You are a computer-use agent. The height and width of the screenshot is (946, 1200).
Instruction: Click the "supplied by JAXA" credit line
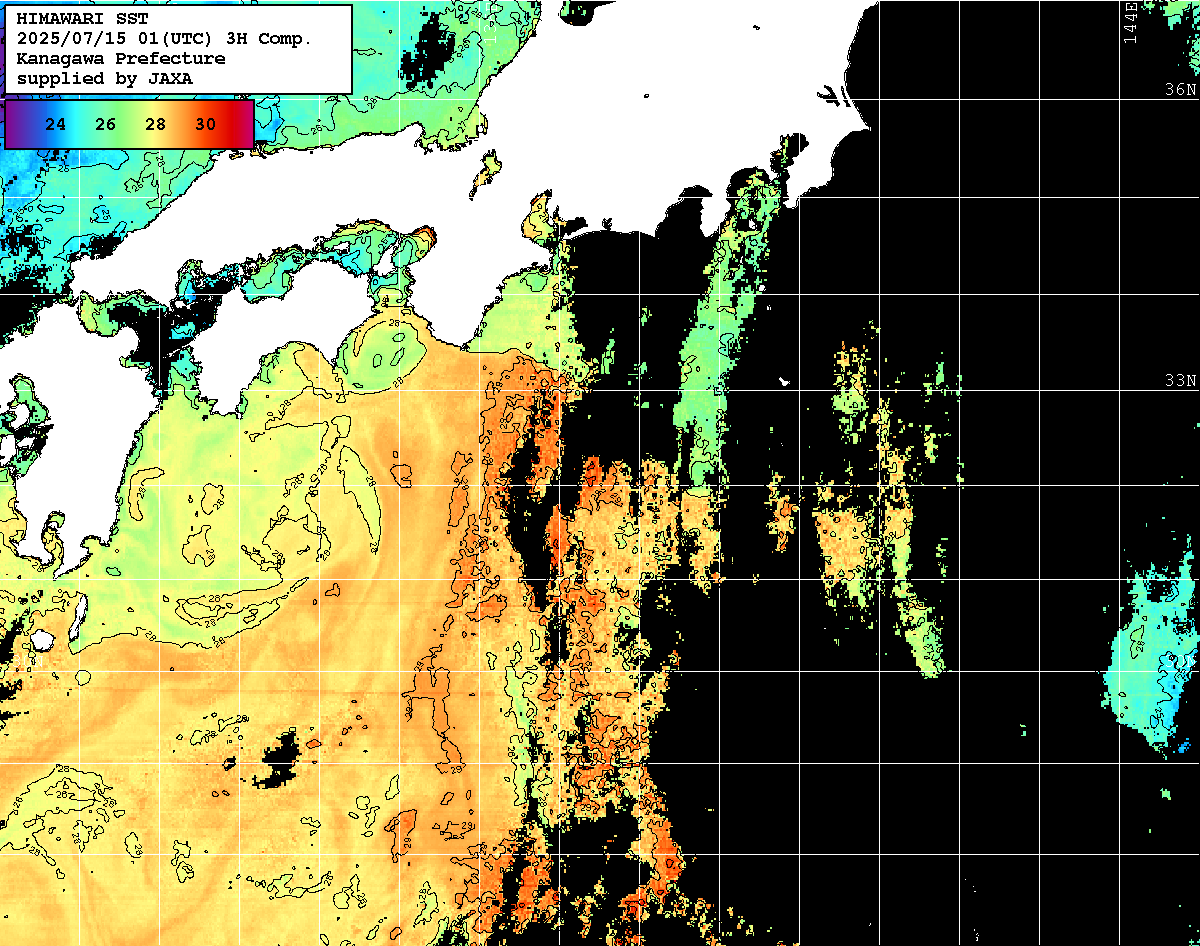click(105, 78)
